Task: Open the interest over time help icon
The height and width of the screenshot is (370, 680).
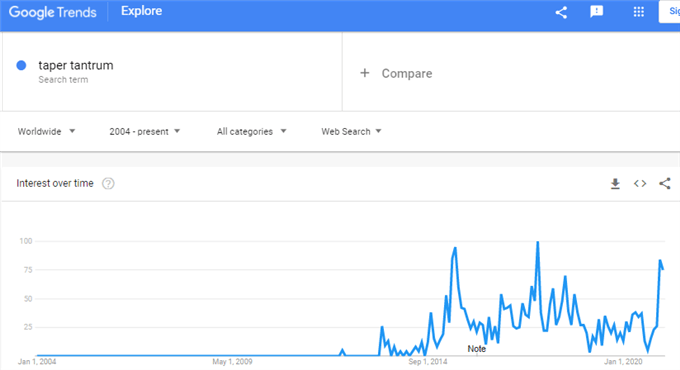Action: point(108,183)
